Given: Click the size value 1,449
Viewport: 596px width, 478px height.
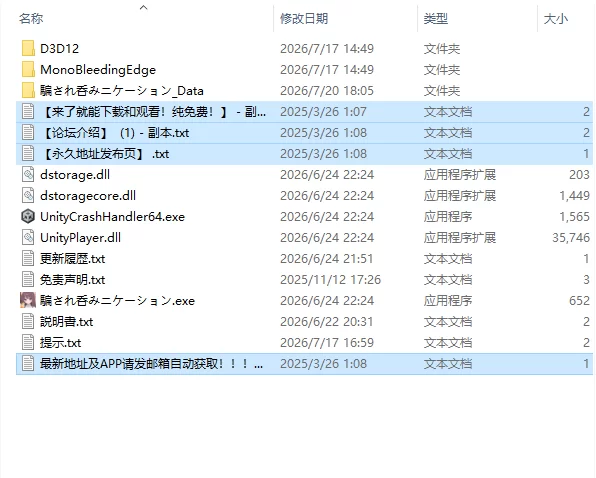Looking at the screenshot, I should click(x=574, y=196).
